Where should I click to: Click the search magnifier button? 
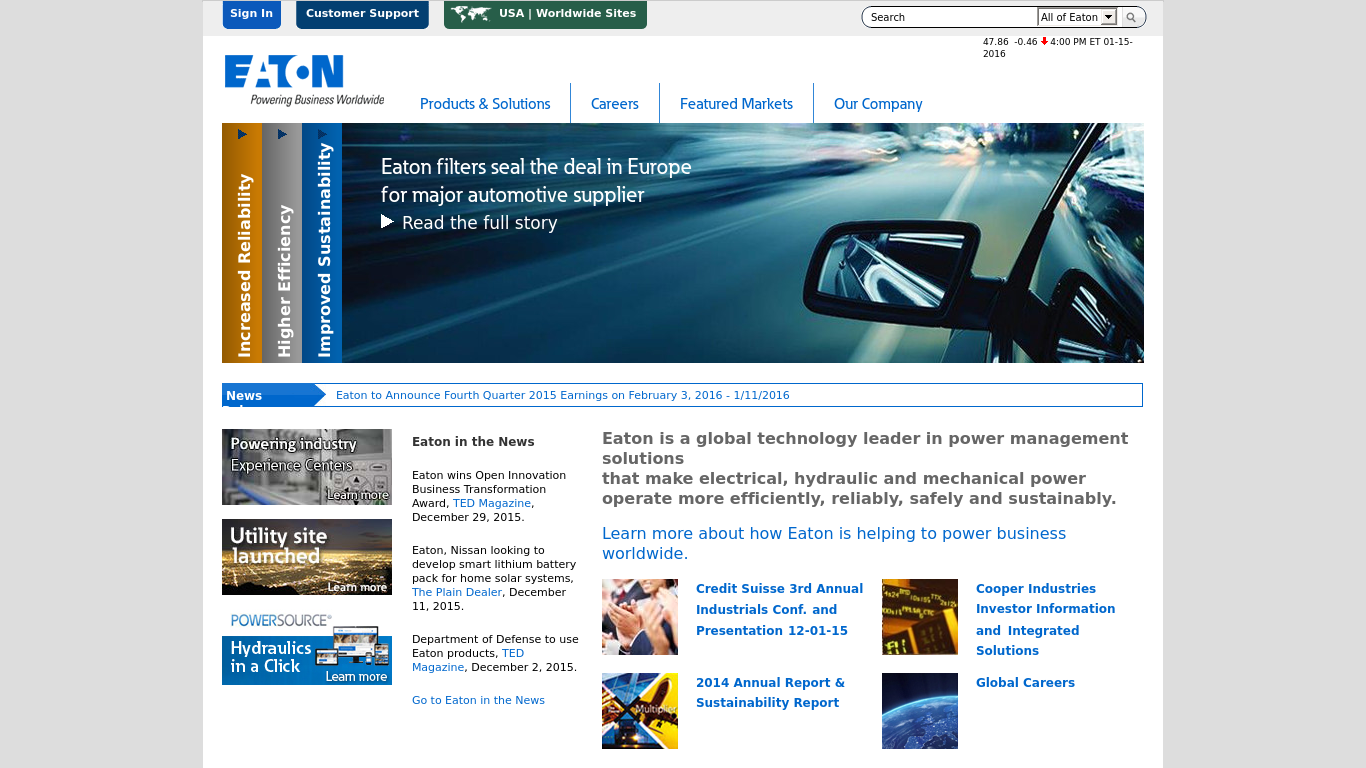(x=1131, y=17)
